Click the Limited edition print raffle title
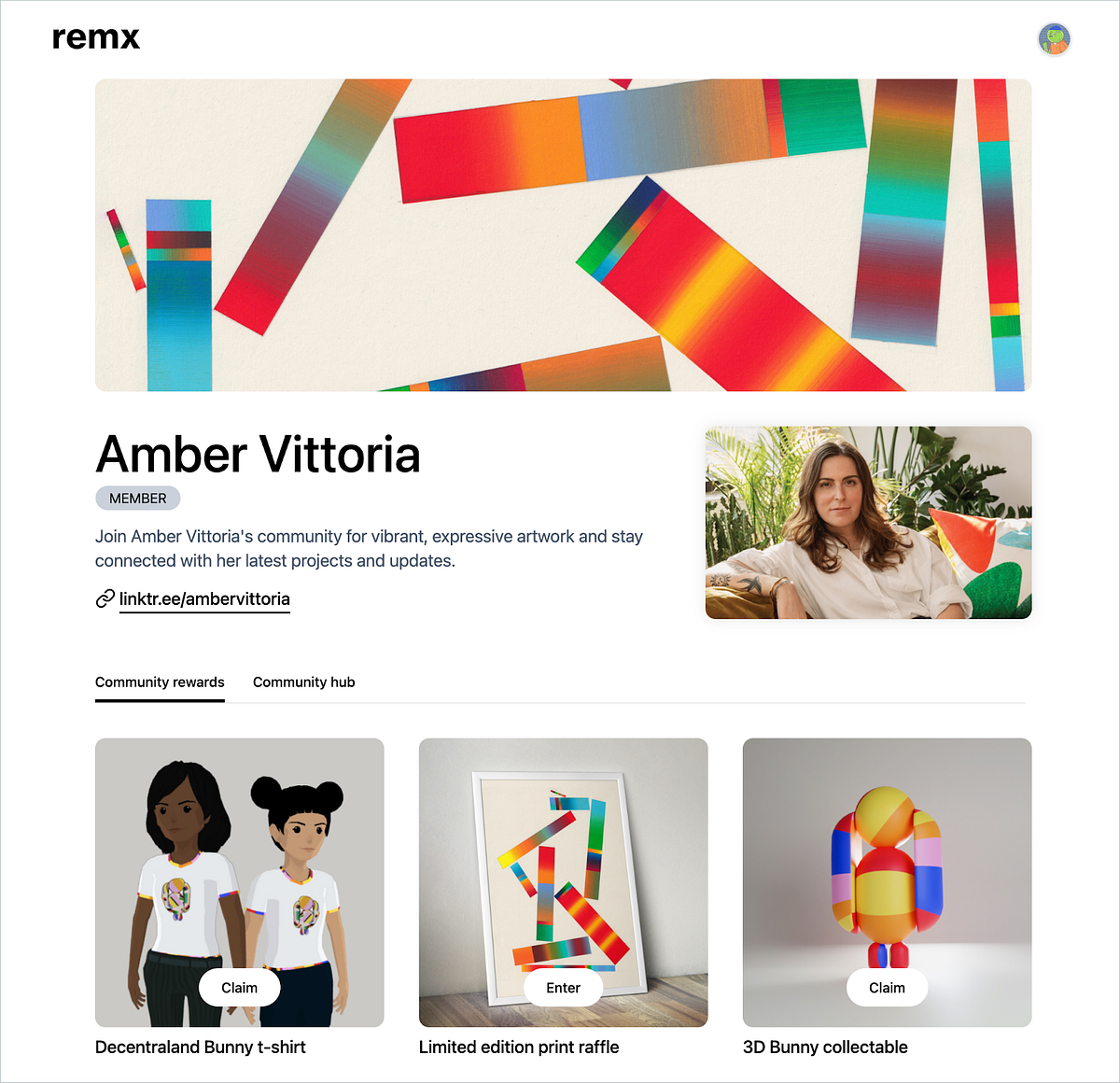 pyautogui.click(x=519, y=1048)
